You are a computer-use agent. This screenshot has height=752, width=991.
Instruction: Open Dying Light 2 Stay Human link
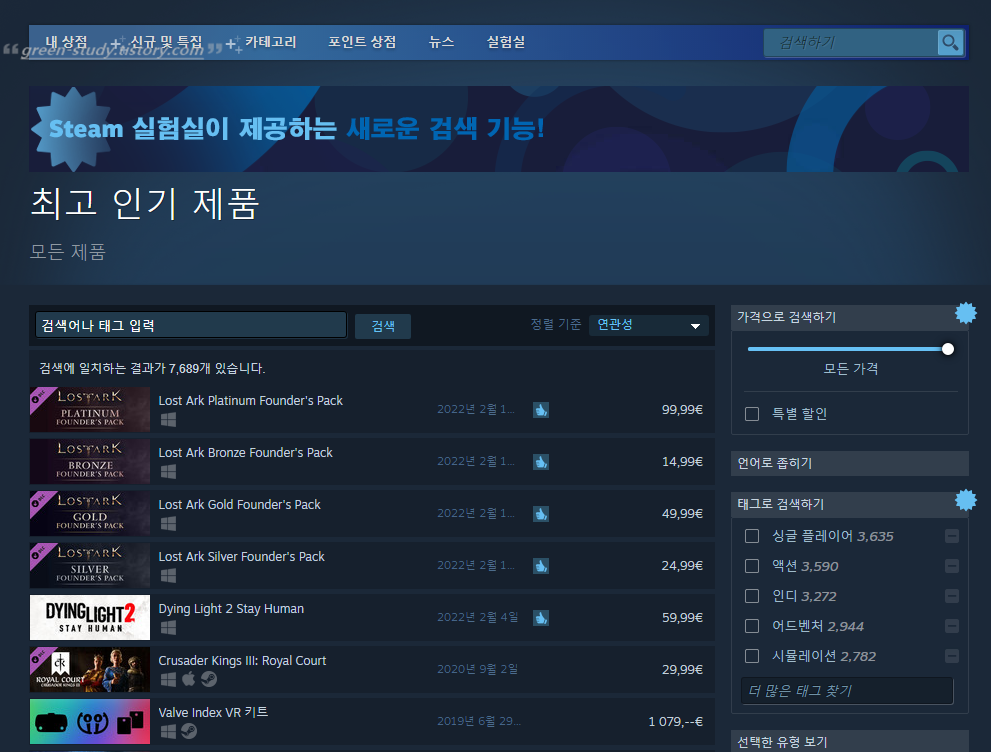[x=231, y=609]
